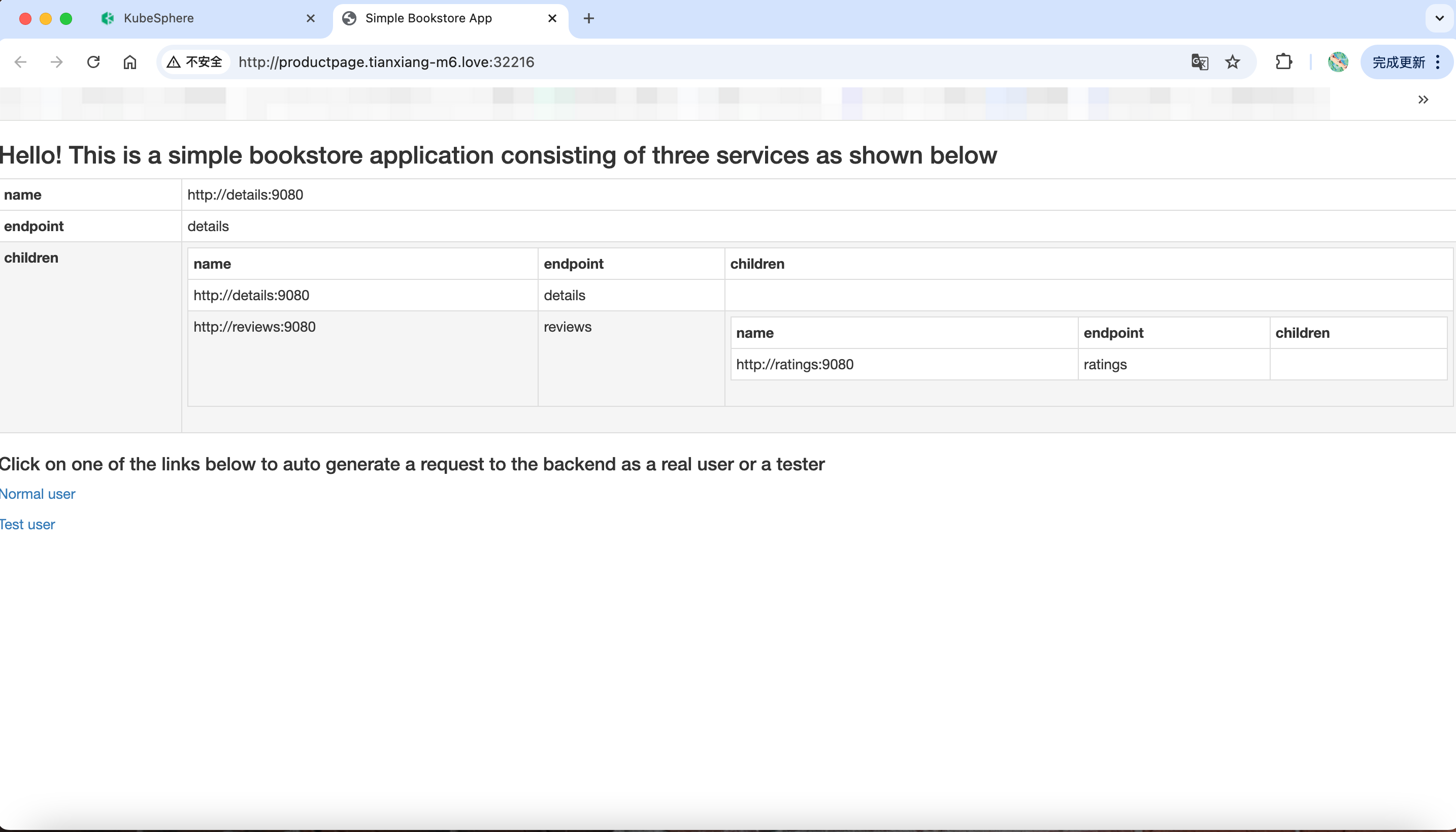The image size is (1456, 832).
Task: Open a new tab with plus button
Action: (x=589, y=18)
